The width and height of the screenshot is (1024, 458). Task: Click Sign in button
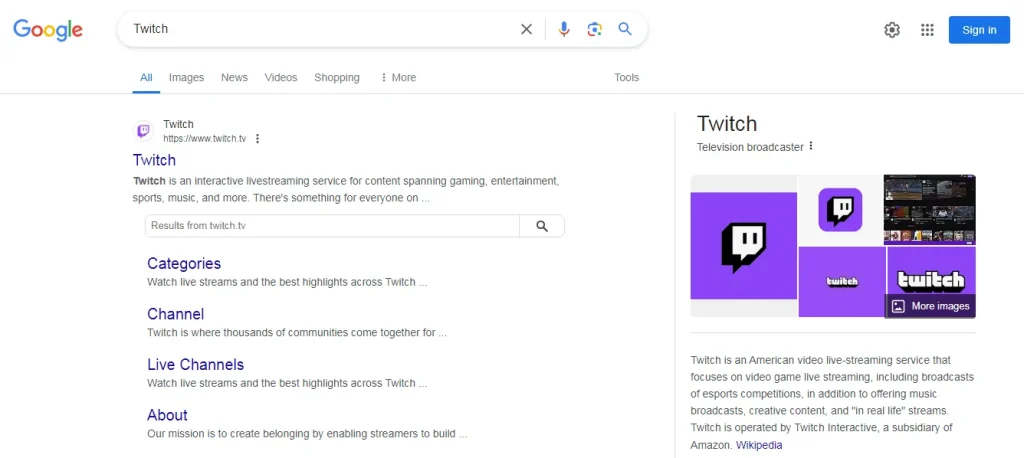(979, 30)
